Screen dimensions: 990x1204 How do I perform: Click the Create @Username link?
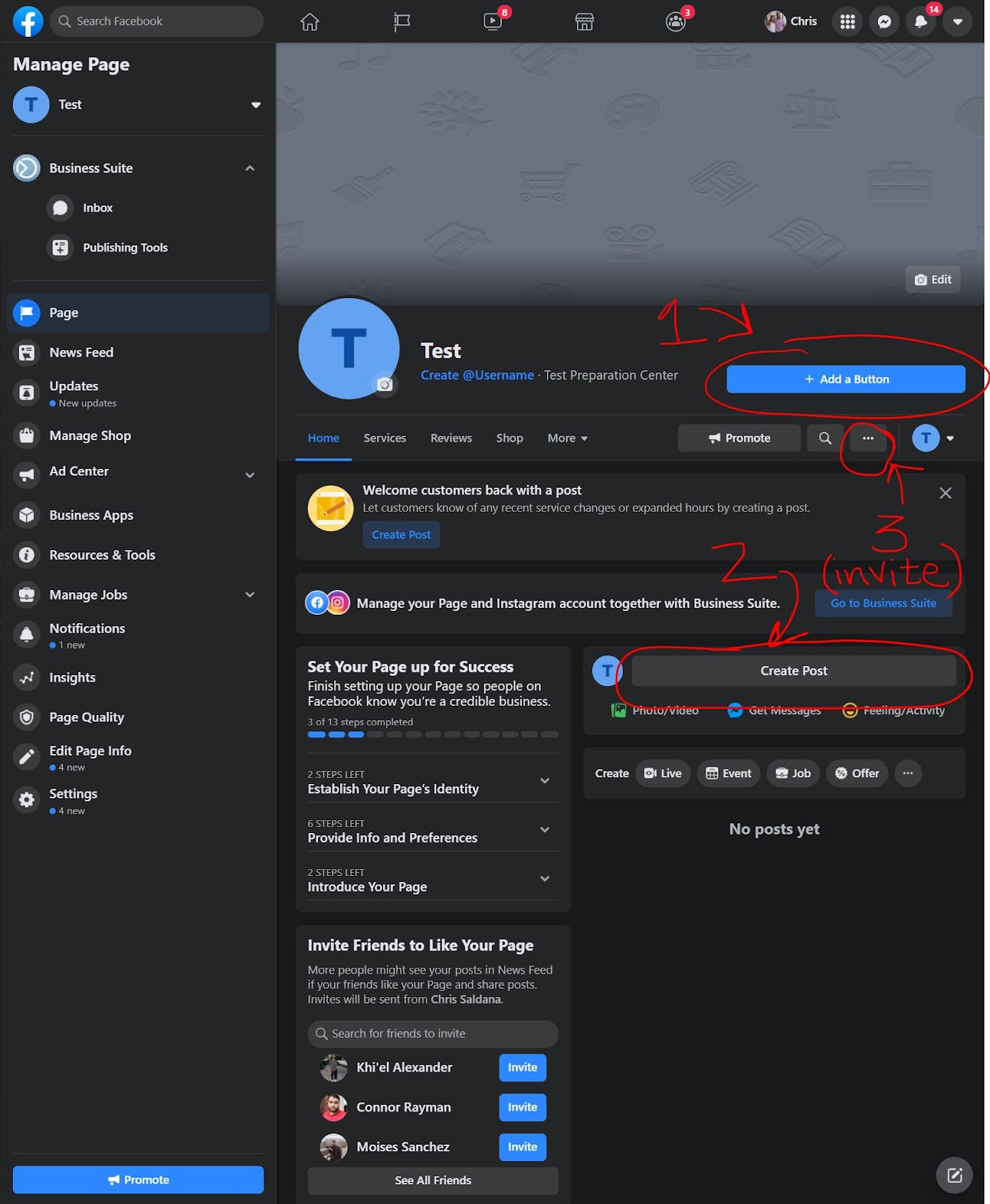pyautogui.click(x=477, y=375)
